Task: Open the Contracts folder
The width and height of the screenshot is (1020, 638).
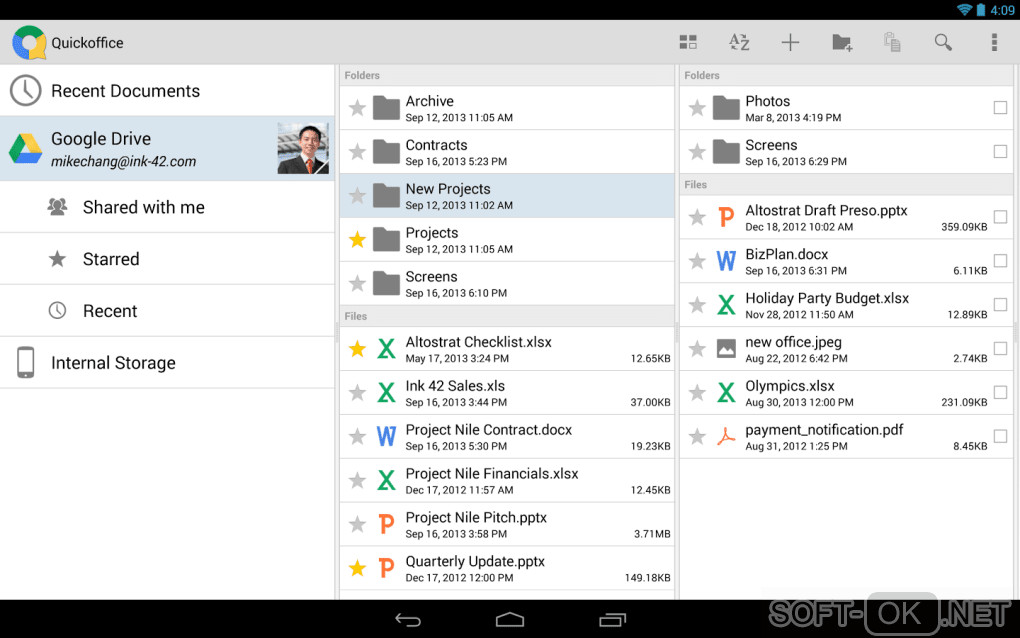Action: [x=507, y=152]
